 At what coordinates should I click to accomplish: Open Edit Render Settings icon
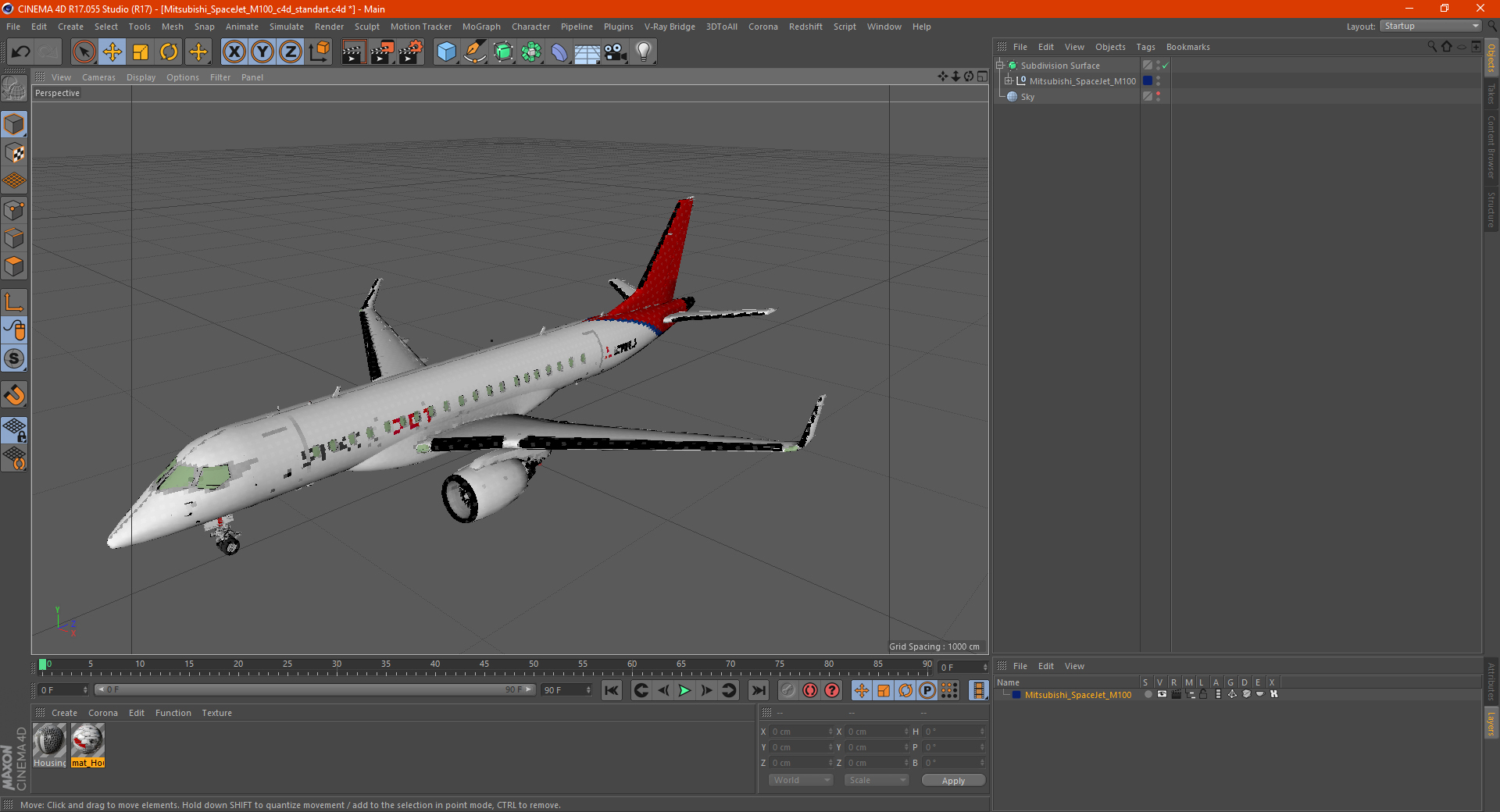411,52
